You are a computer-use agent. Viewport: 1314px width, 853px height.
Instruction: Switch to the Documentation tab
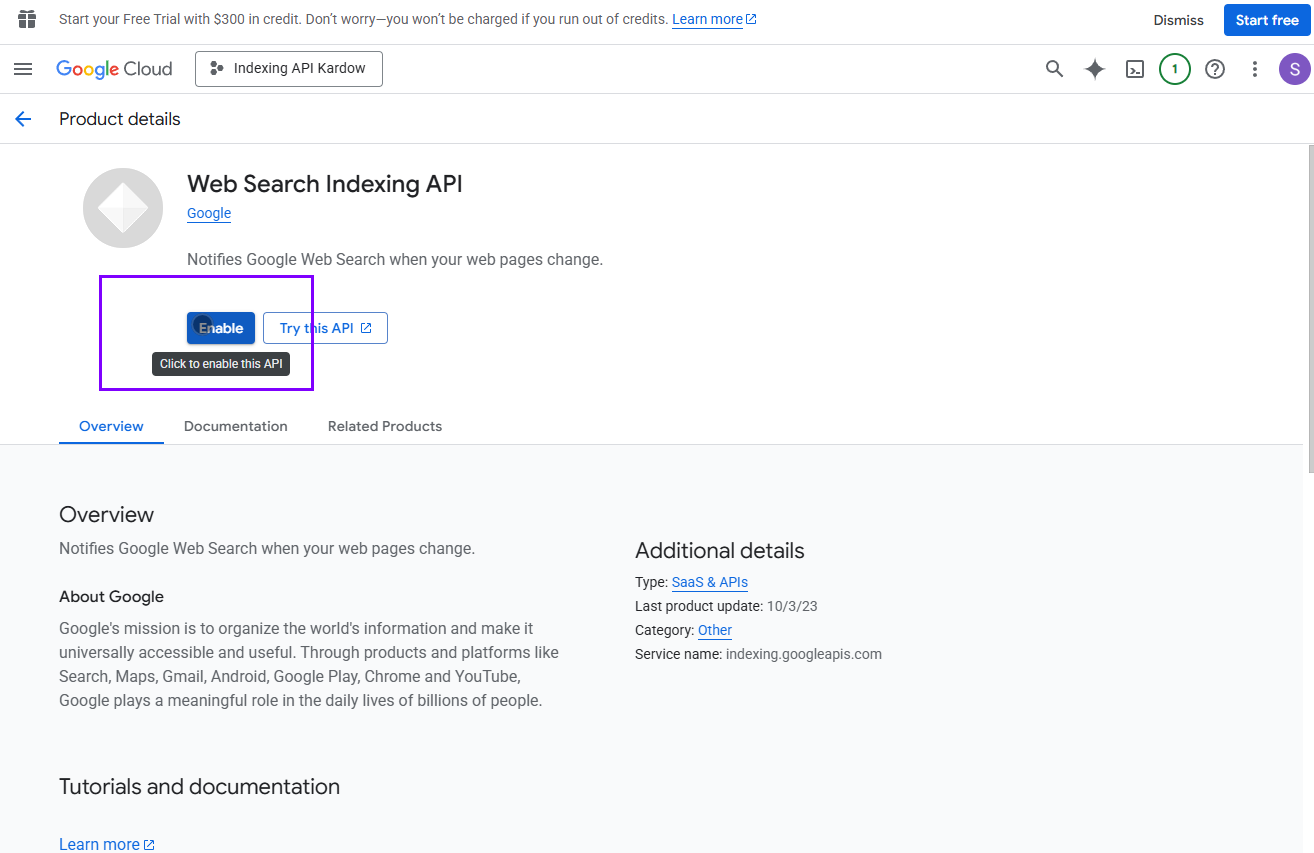click(x=235, y=426)
